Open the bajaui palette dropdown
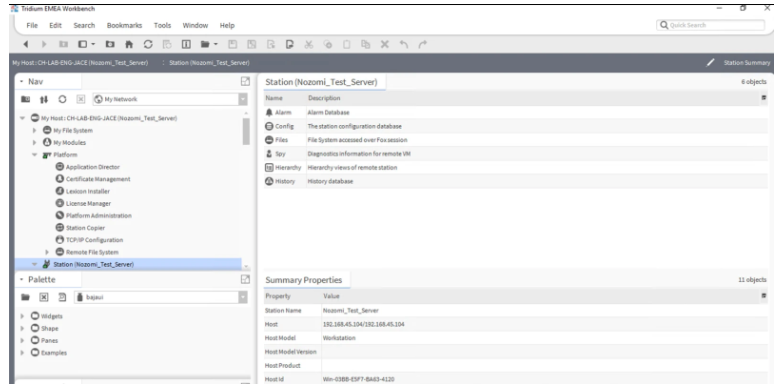This screenshot has width=779, height=390. tap(243, 297)
